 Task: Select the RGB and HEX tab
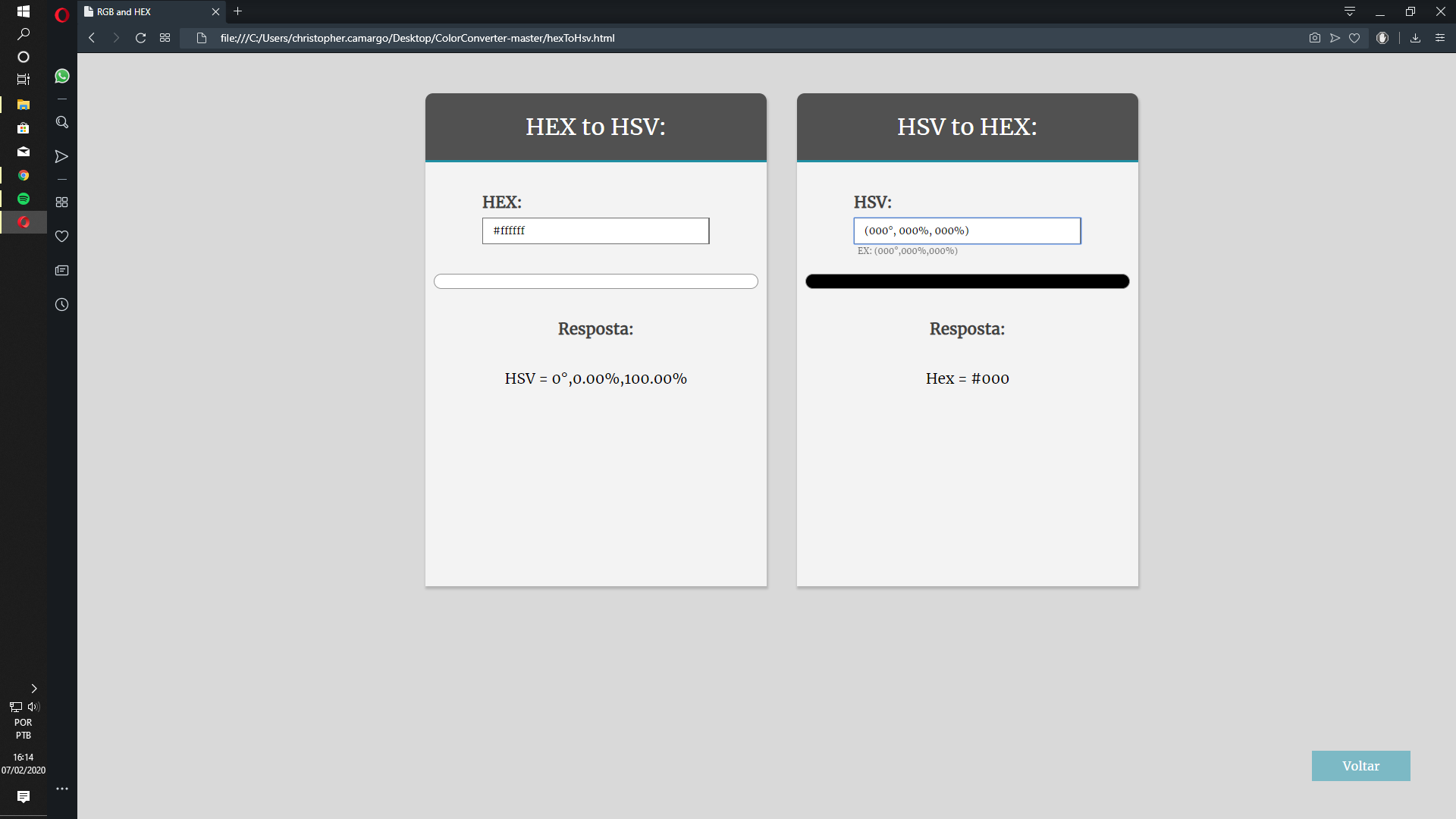click(144, 12)
